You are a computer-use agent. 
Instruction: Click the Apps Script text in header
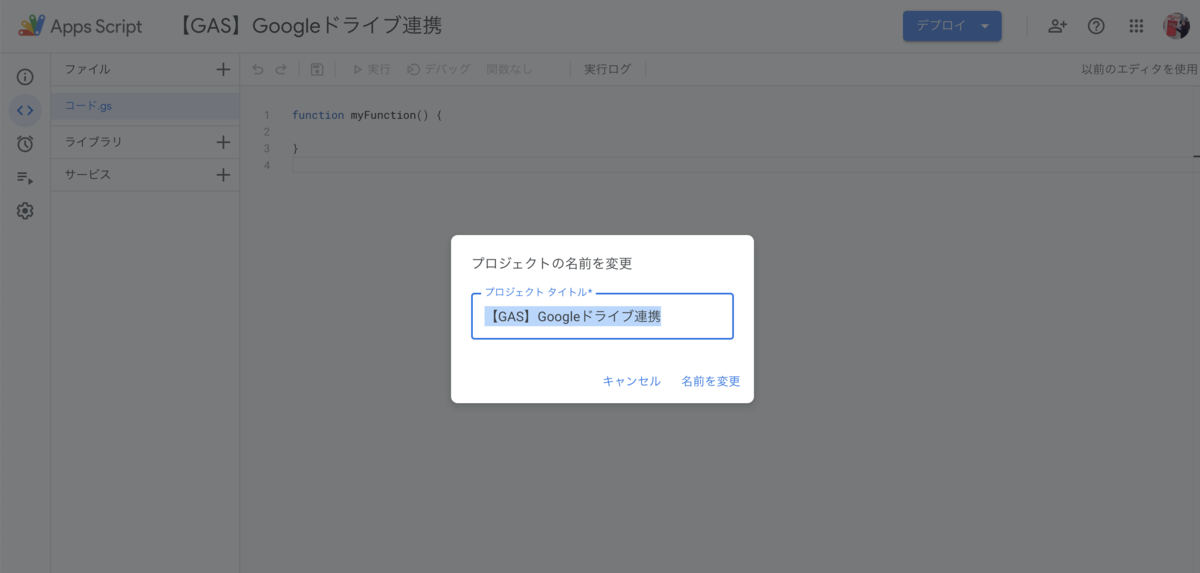[97, 26]
